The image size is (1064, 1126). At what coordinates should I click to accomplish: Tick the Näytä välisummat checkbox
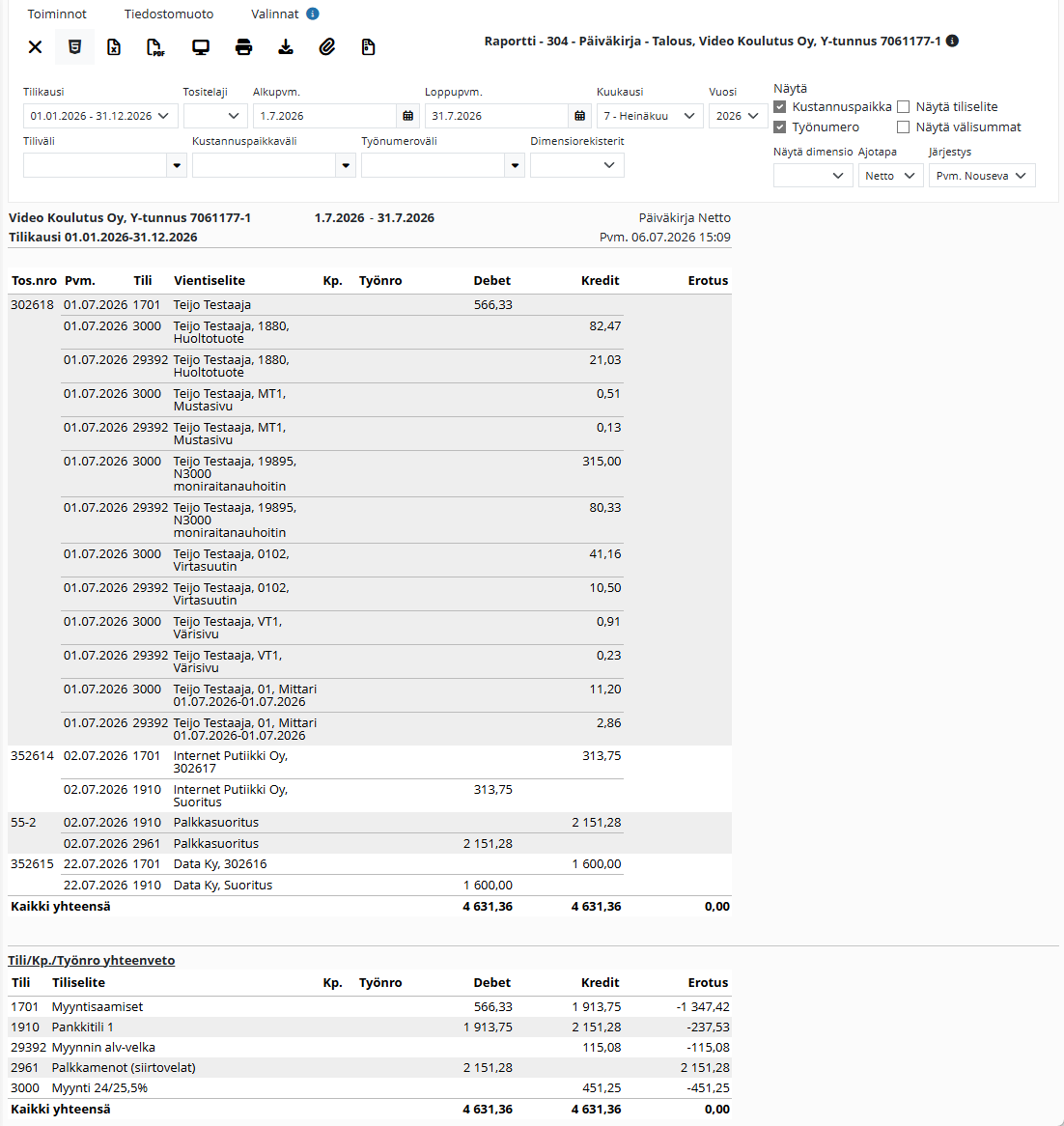(x=903, y=127)
